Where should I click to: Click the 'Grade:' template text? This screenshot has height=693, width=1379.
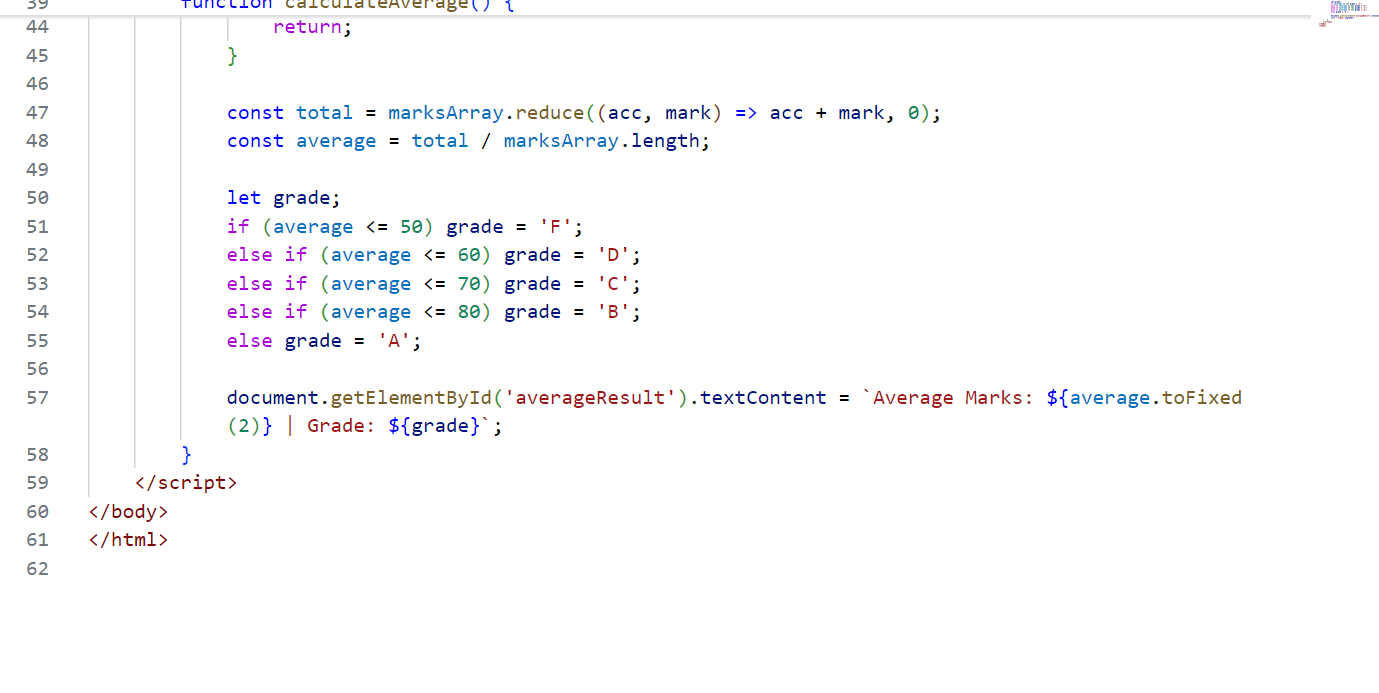[342, 426]
